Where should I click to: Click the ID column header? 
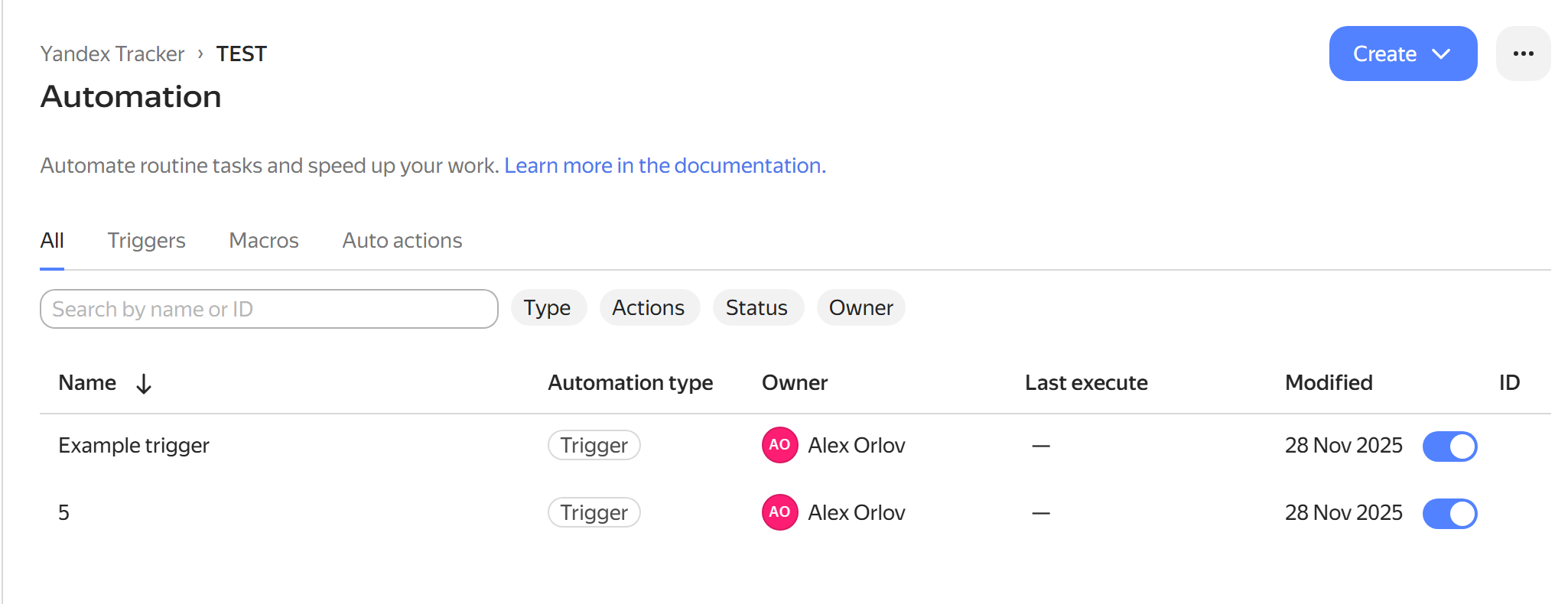(1509, 382)
